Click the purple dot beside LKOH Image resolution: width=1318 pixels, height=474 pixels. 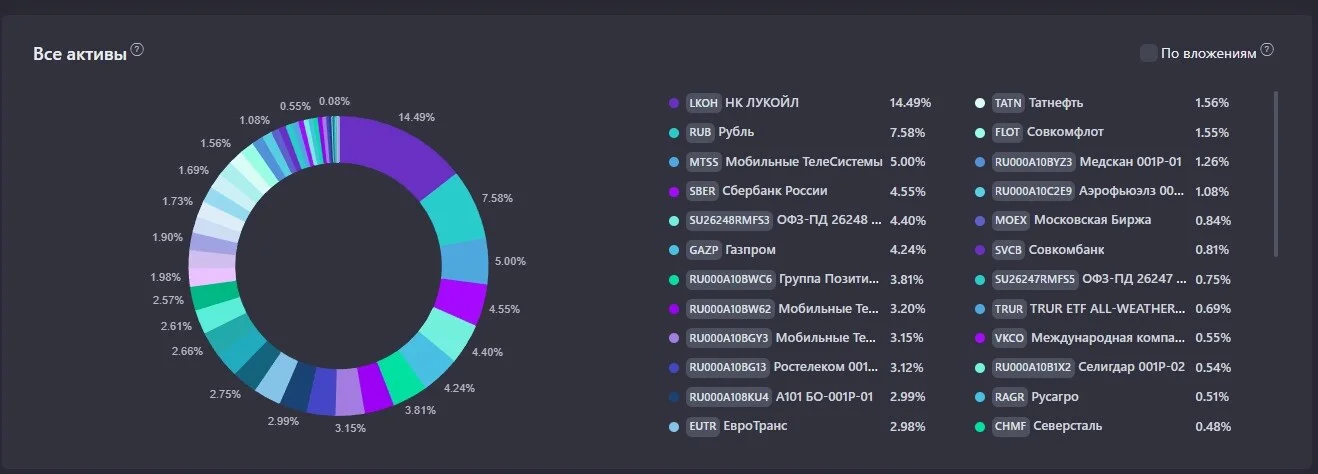click(673, 103)
